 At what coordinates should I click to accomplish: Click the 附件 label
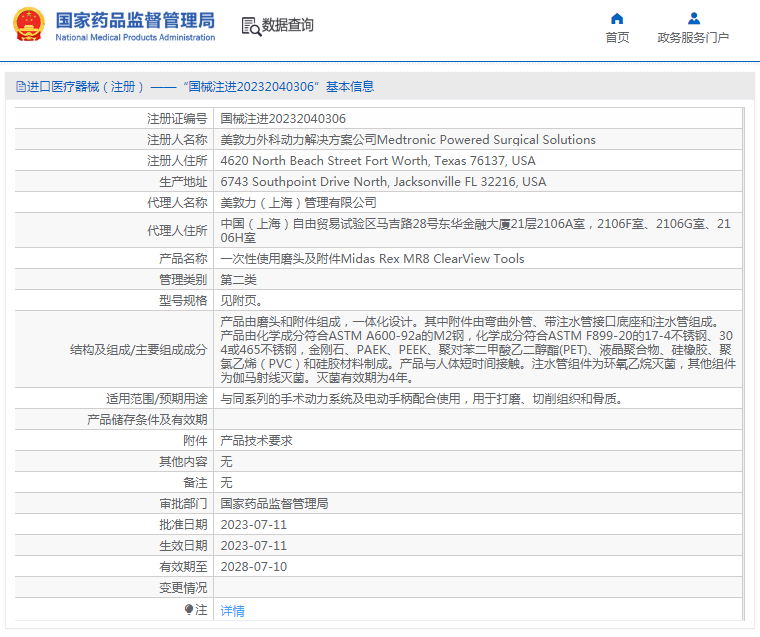[195, 440]
